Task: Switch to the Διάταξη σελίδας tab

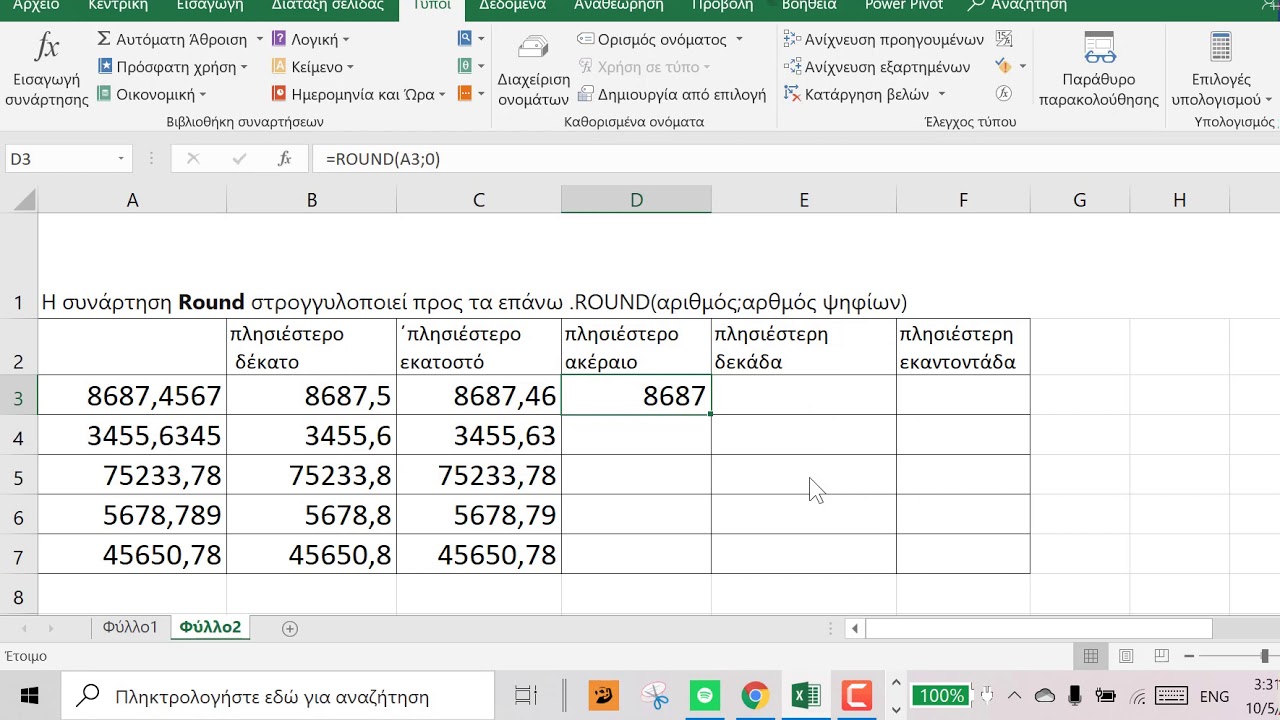Action: 328,5
